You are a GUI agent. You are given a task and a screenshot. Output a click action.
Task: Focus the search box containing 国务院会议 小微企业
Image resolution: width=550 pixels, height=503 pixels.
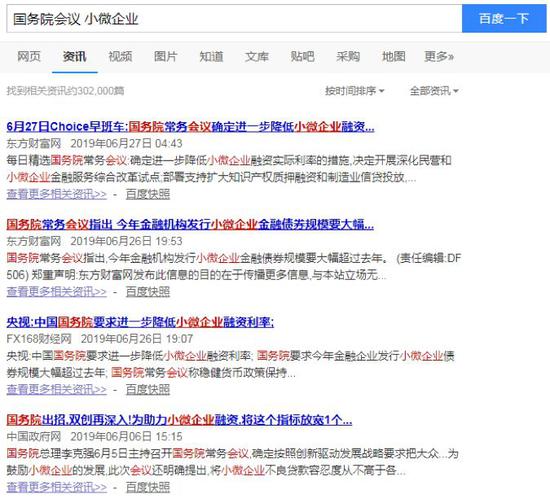point(234,19)
